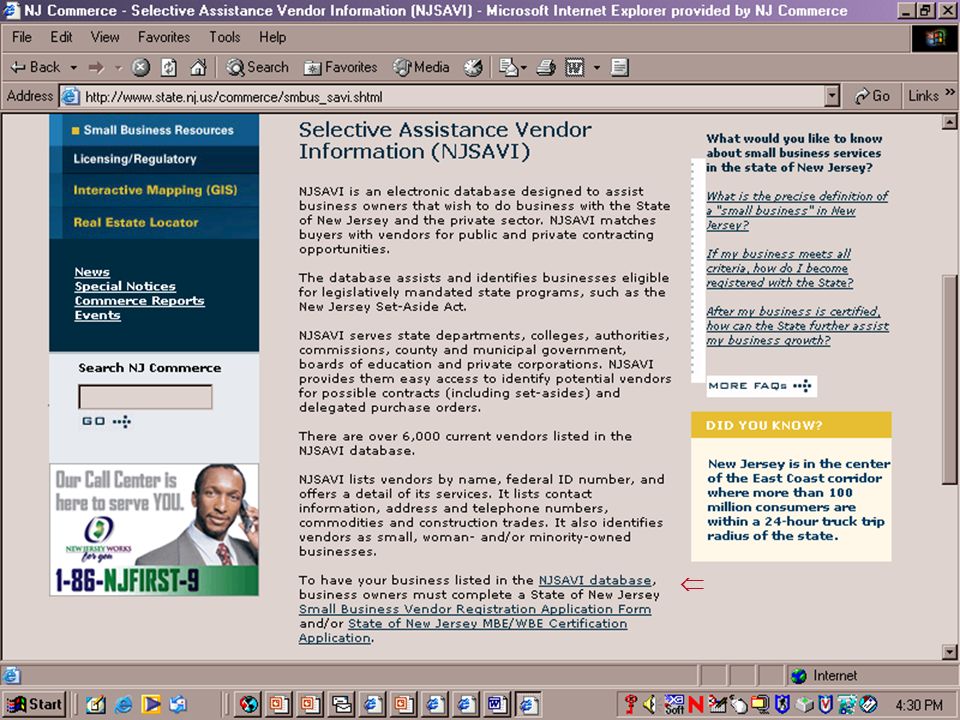Open the Favorites pane in the toolbar
Viewport: 960px width, 720px height.
[x=340, y=67]
